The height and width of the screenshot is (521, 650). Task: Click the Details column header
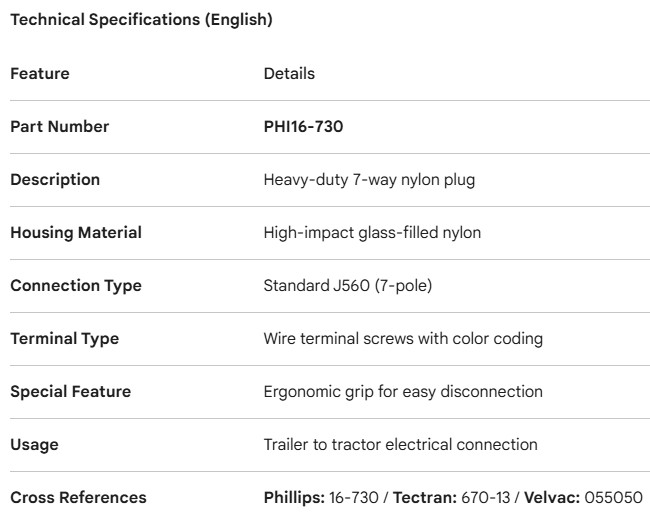pos(289,74)
